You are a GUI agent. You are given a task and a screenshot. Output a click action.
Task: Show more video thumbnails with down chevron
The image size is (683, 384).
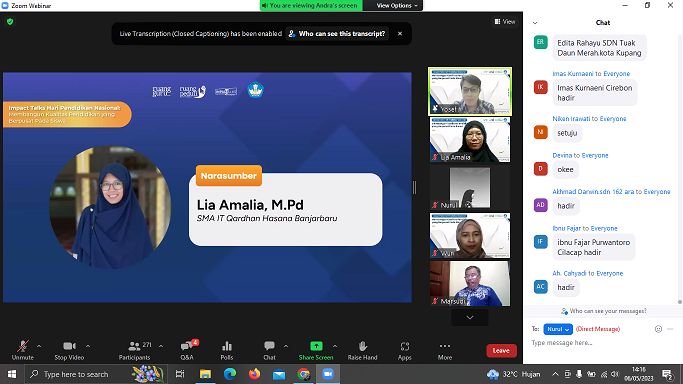point(470,317)
